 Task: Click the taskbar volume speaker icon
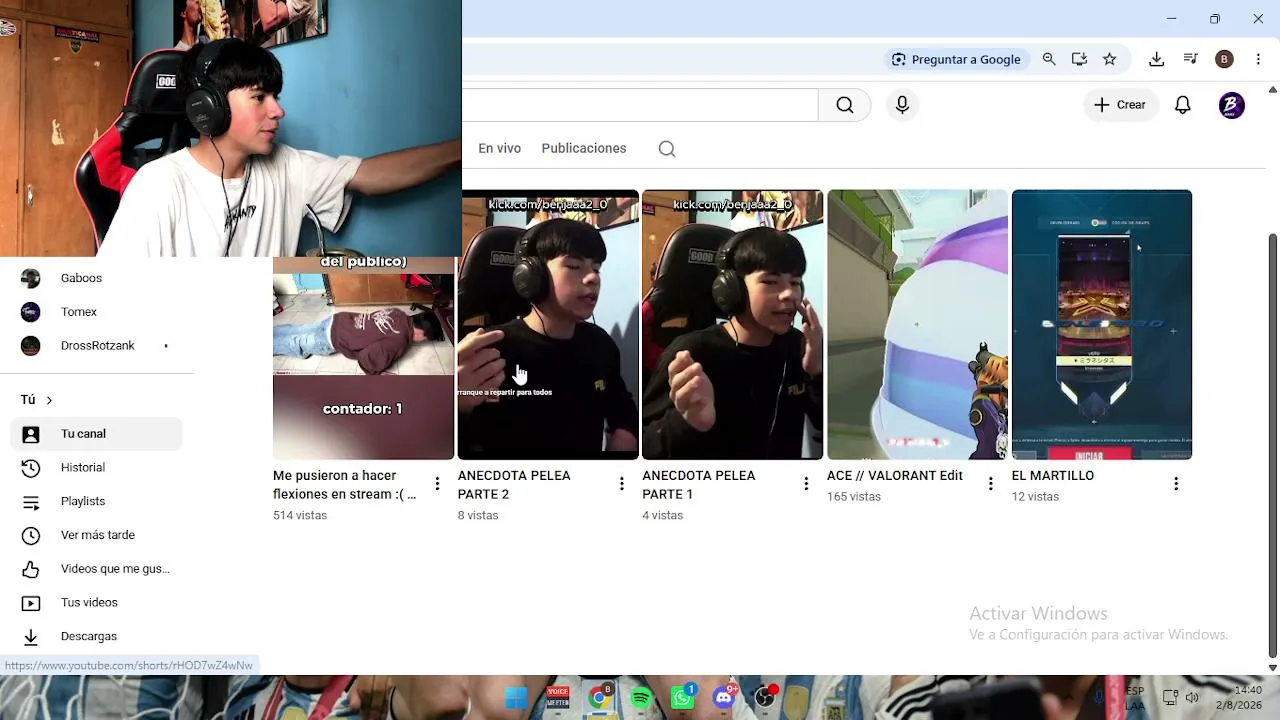click(1192, 697)
